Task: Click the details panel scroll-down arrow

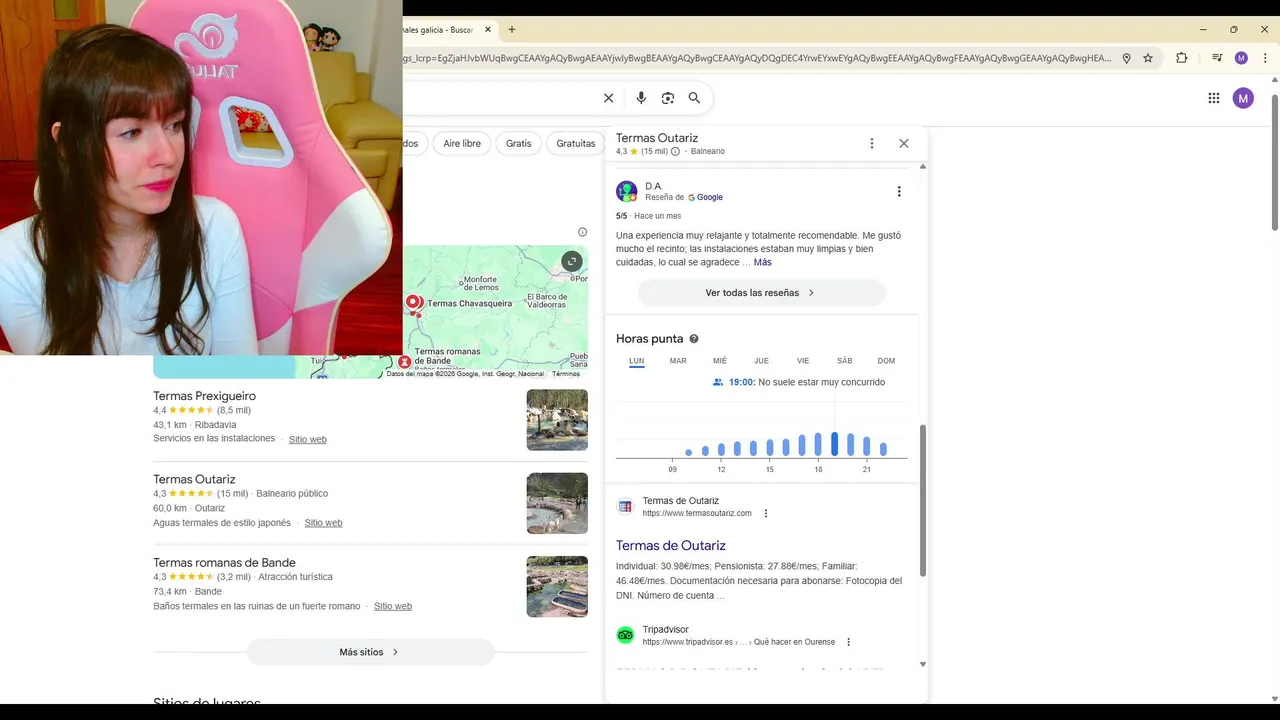Action: coord(922,664)
